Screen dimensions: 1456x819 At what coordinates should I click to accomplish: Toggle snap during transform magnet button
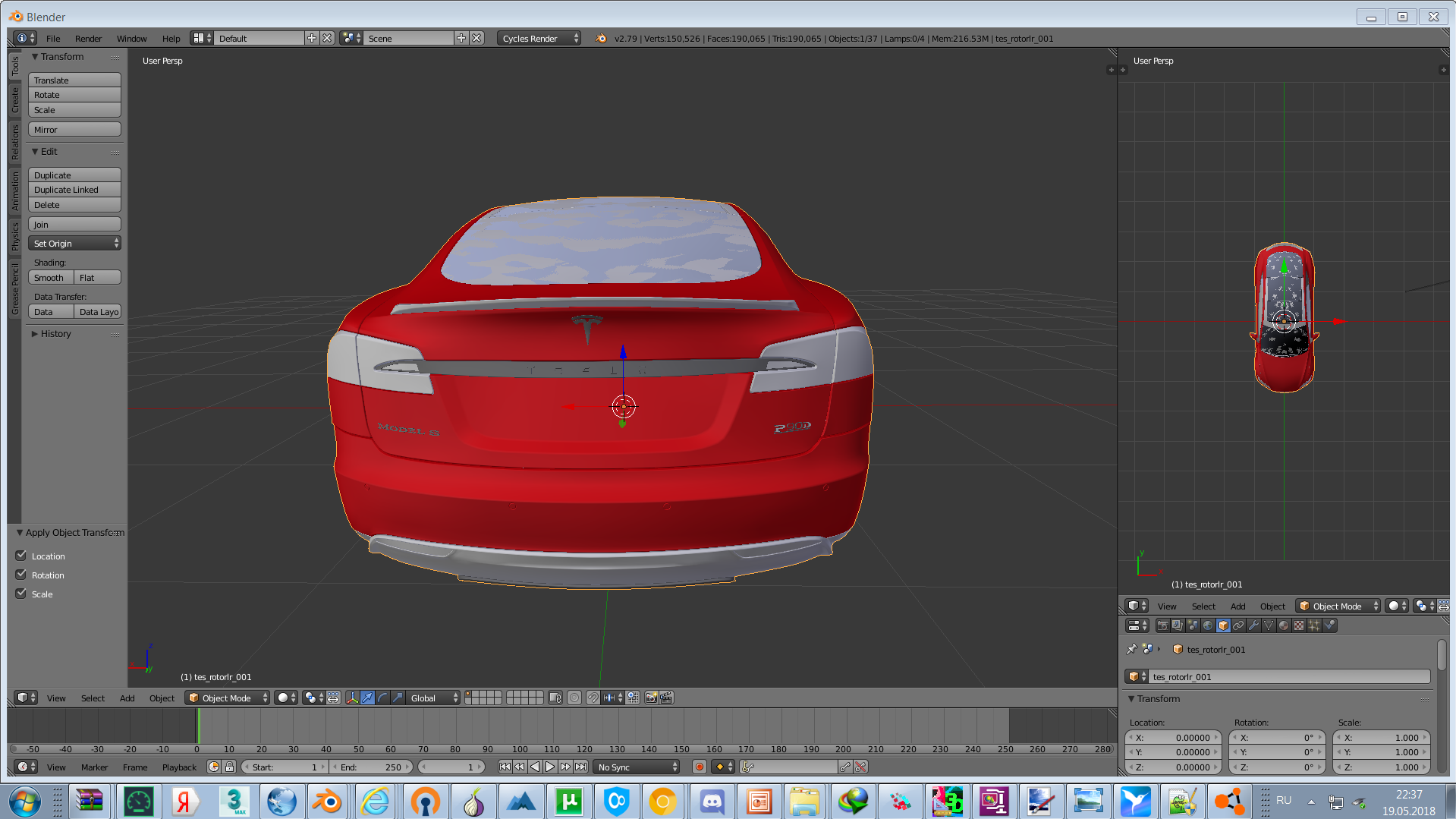[593, 698]
